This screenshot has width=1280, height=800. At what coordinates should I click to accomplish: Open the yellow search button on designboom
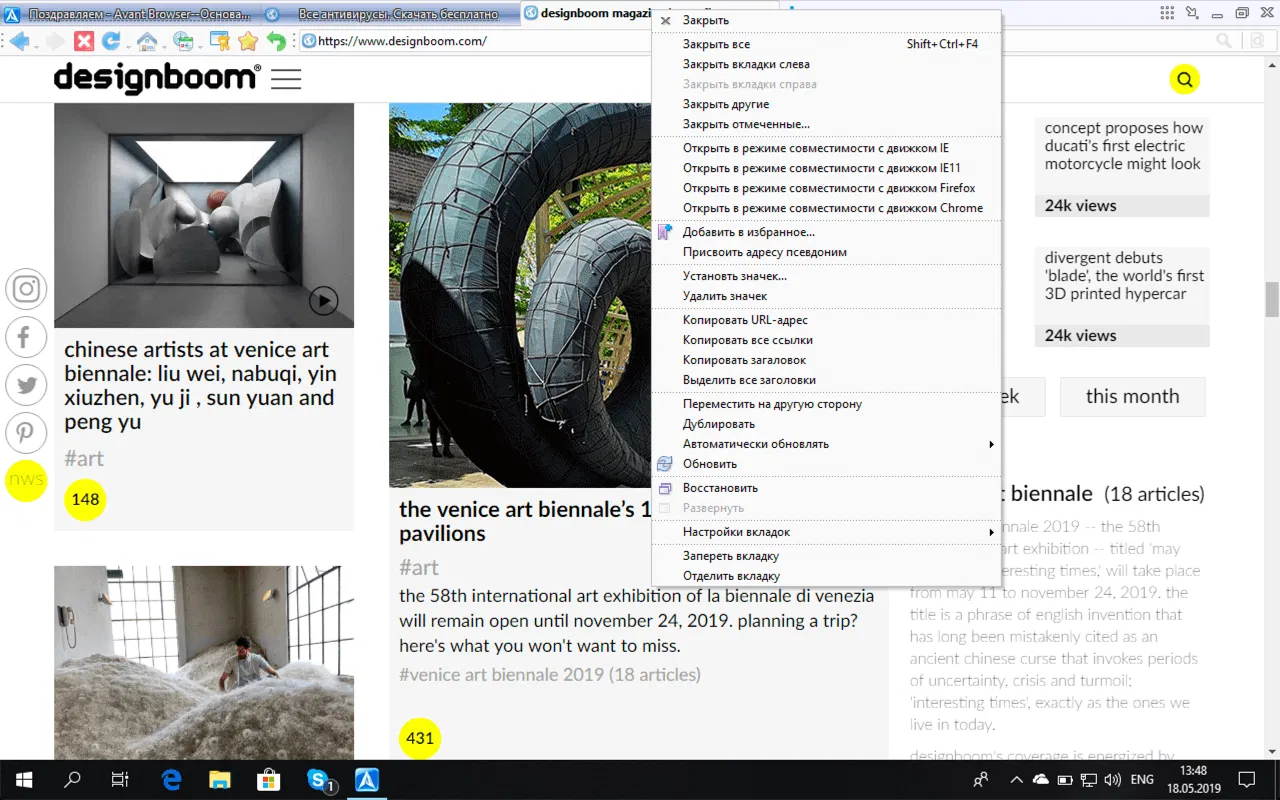point(1185,80)
